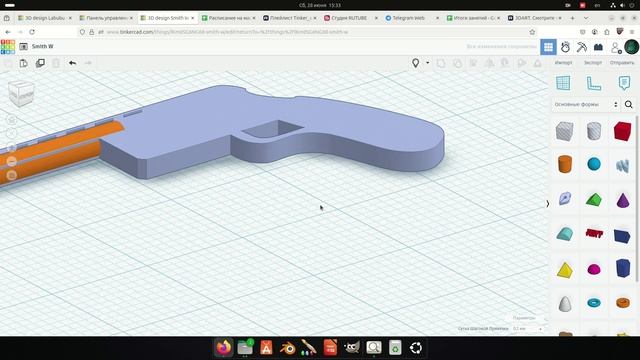Click the Home view button
Screen dimensions: 640x360
coord(12,120)
